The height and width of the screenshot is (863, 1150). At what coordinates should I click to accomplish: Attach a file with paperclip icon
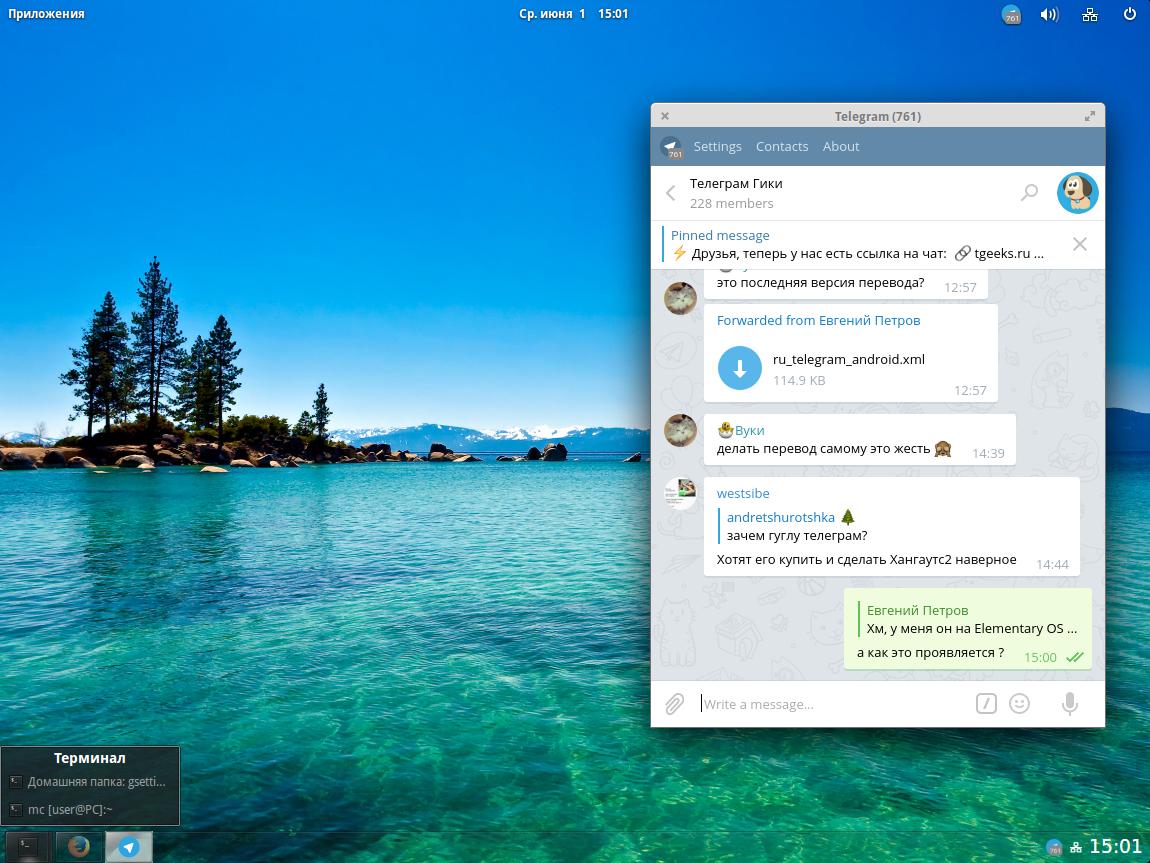coord(674,704)
